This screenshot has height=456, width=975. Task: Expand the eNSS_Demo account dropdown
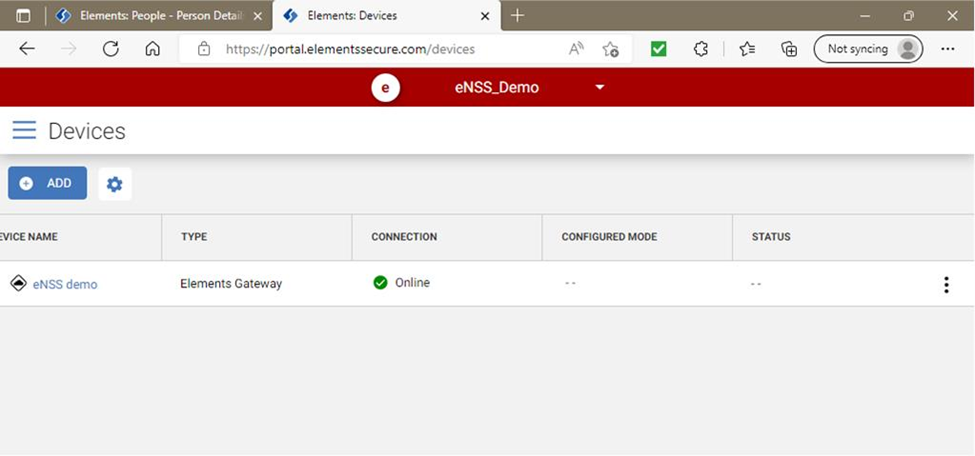coord(600,88)
